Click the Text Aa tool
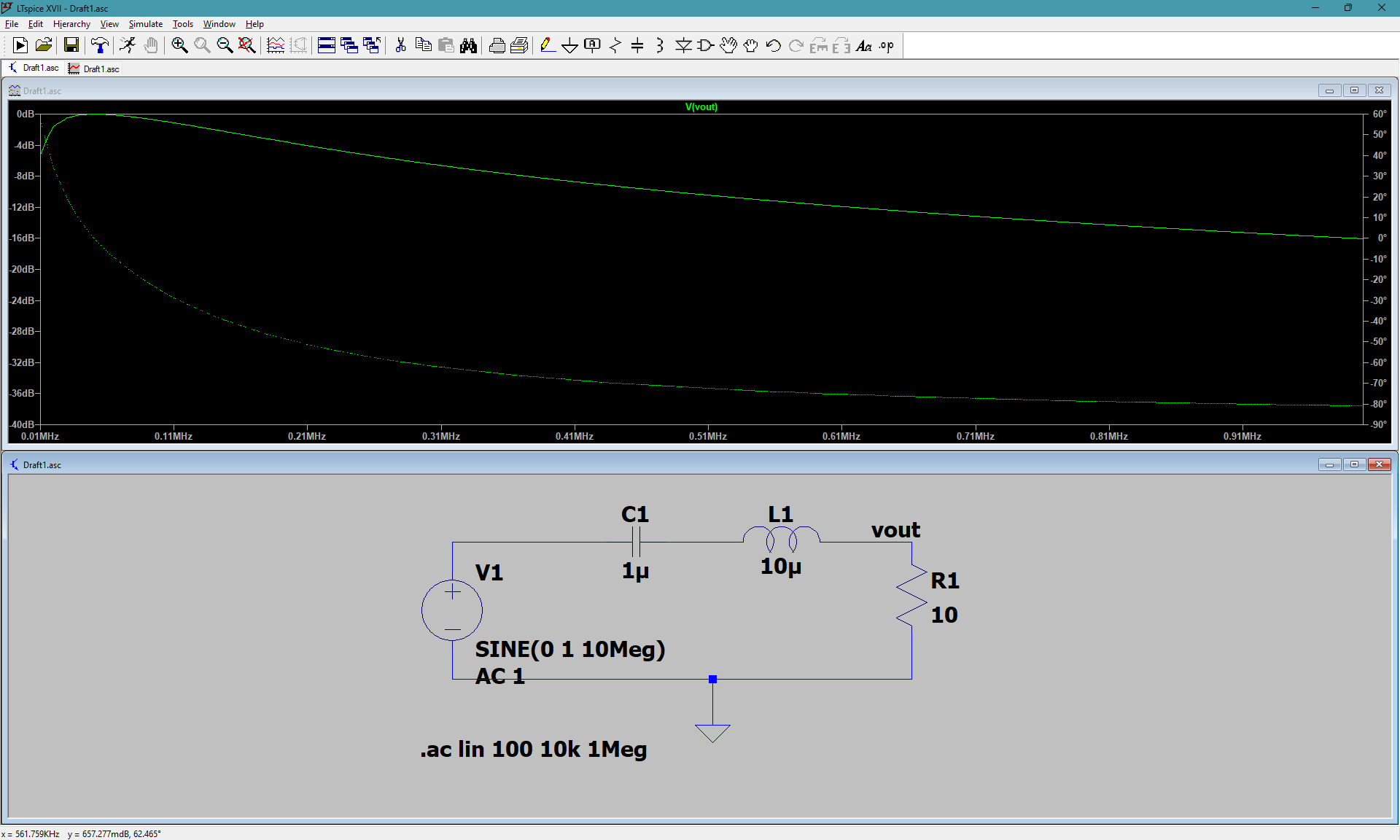 (864, 45)
